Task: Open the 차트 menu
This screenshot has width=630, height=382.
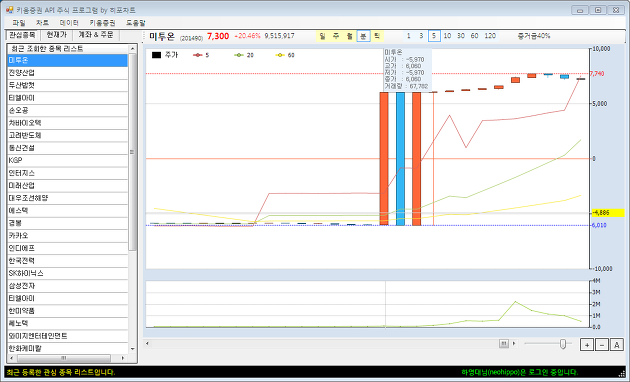Action: click(42, 23)
